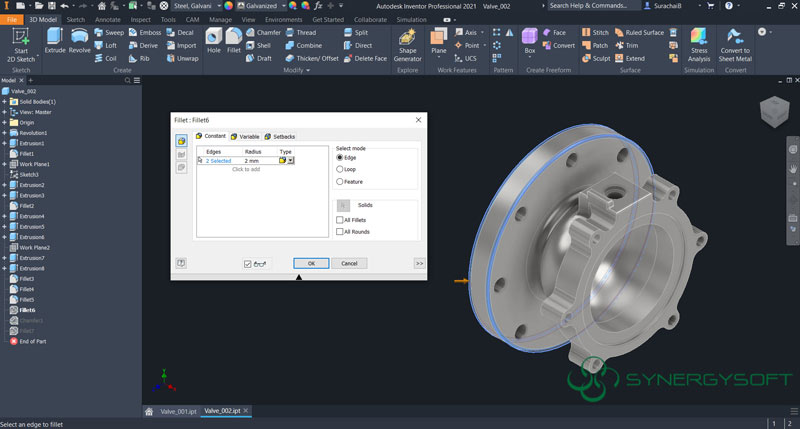Create a freeform Box
This screenshot has height=429, width=800.
coord(530,42)
